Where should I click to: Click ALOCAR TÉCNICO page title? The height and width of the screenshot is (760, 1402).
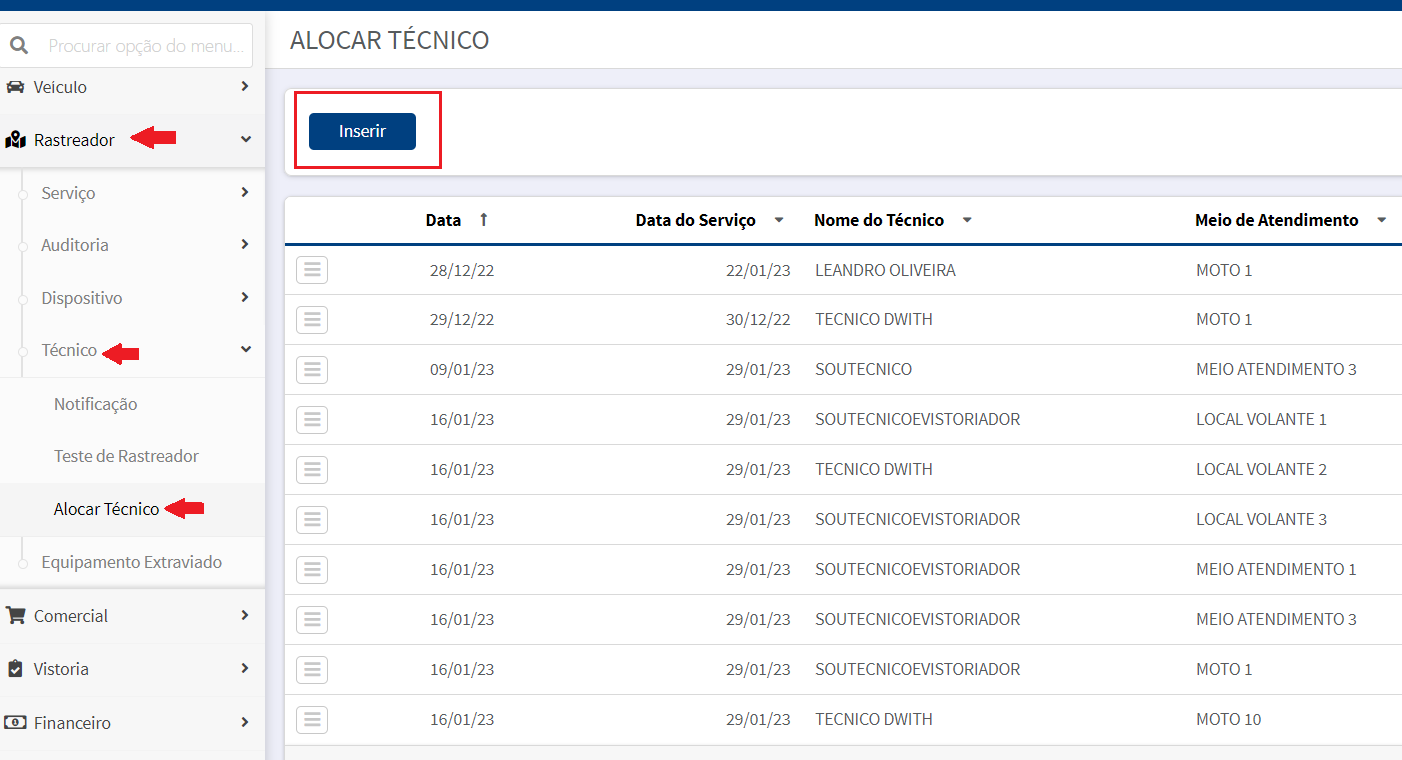(x=390, y=40)
